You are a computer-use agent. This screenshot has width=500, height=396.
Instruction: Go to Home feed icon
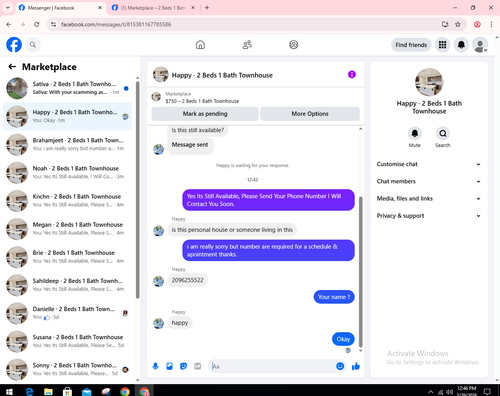(x=200, y=45)
